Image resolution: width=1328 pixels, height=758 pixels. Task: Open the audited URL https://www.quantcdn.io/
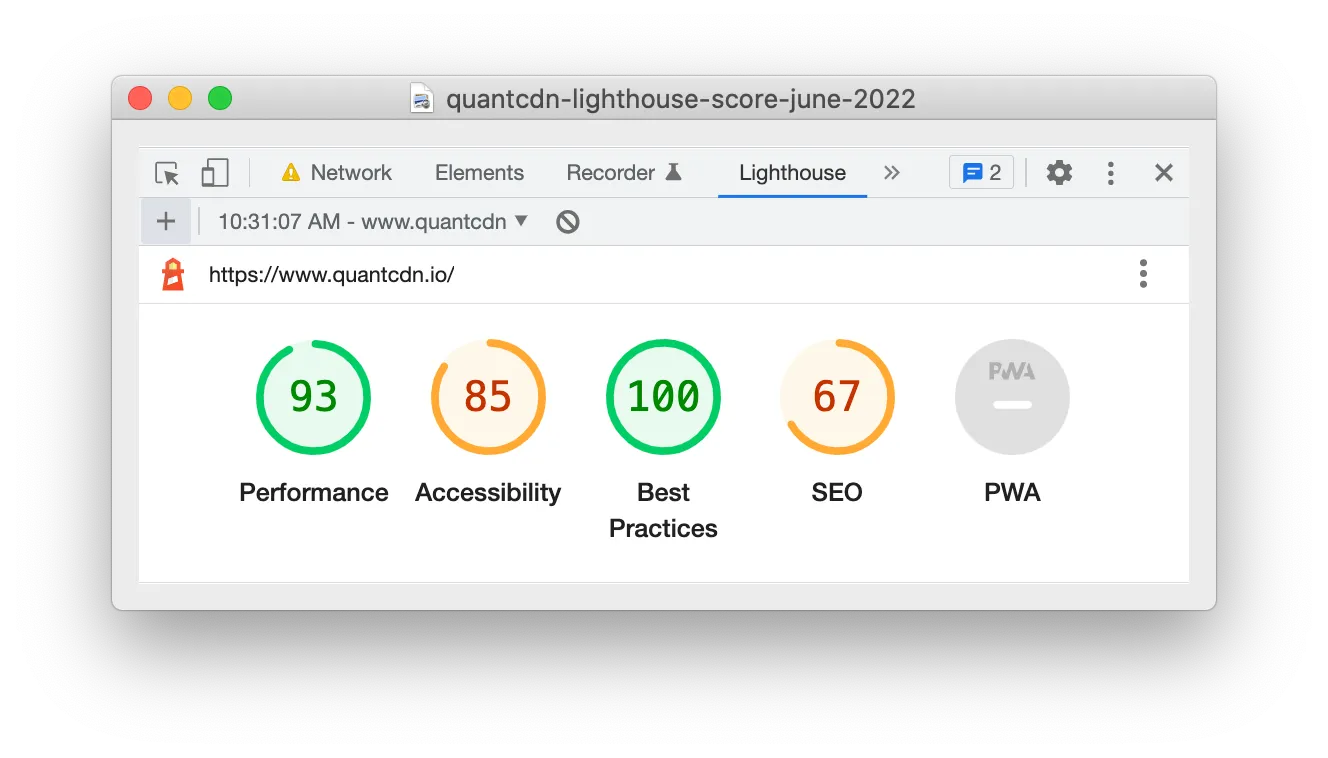[331, 273]
